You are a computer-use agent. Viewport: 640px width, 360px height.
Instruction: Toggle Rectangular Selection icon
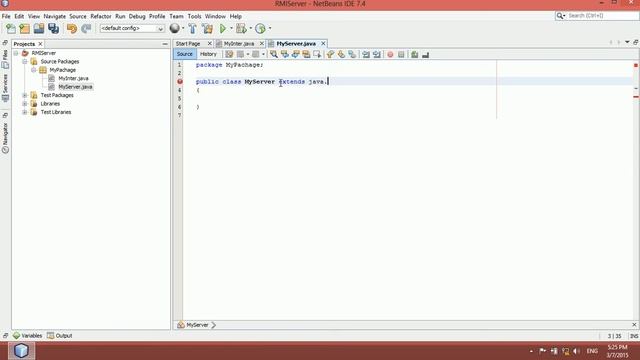pos(317,54)
